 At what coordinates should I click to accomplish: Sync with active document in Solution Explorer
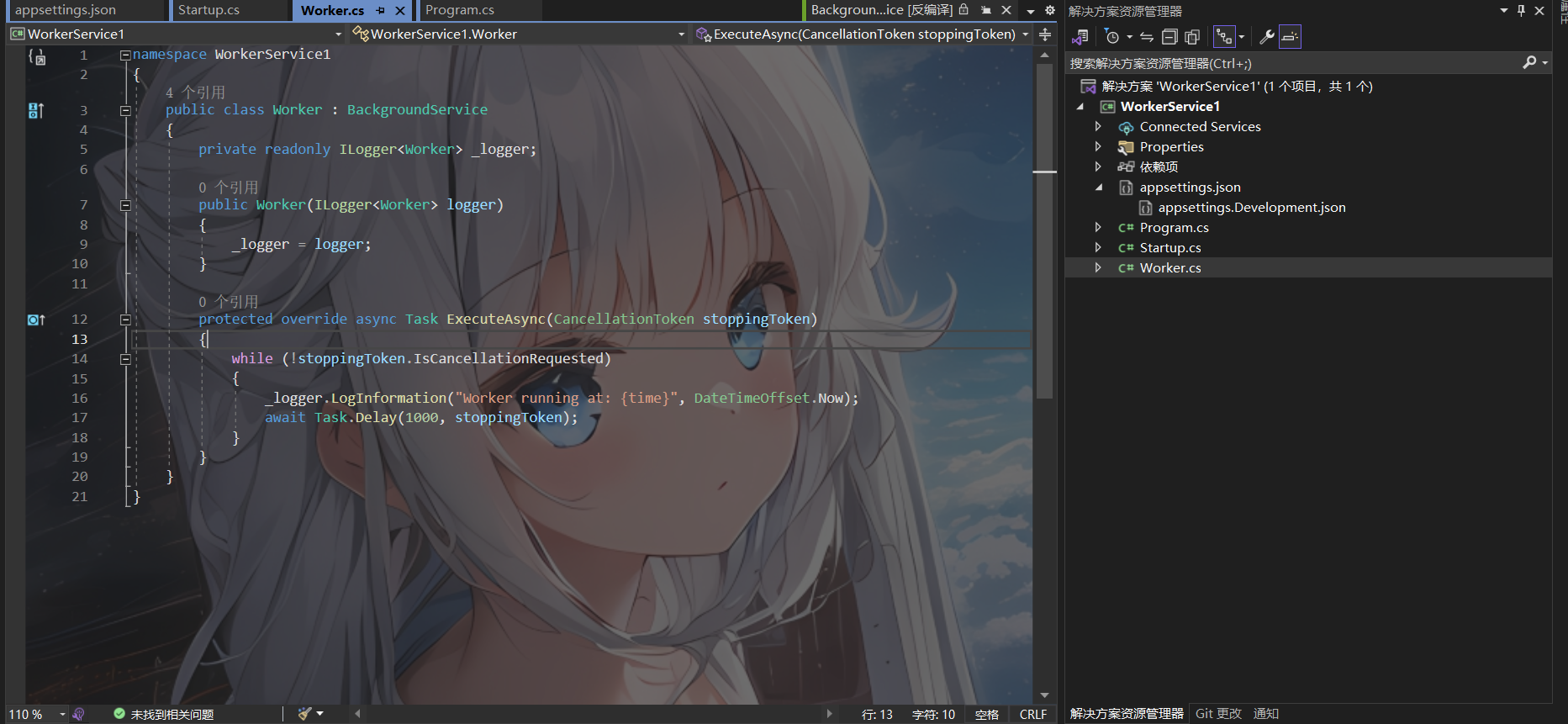click(x=1147, y=36)
